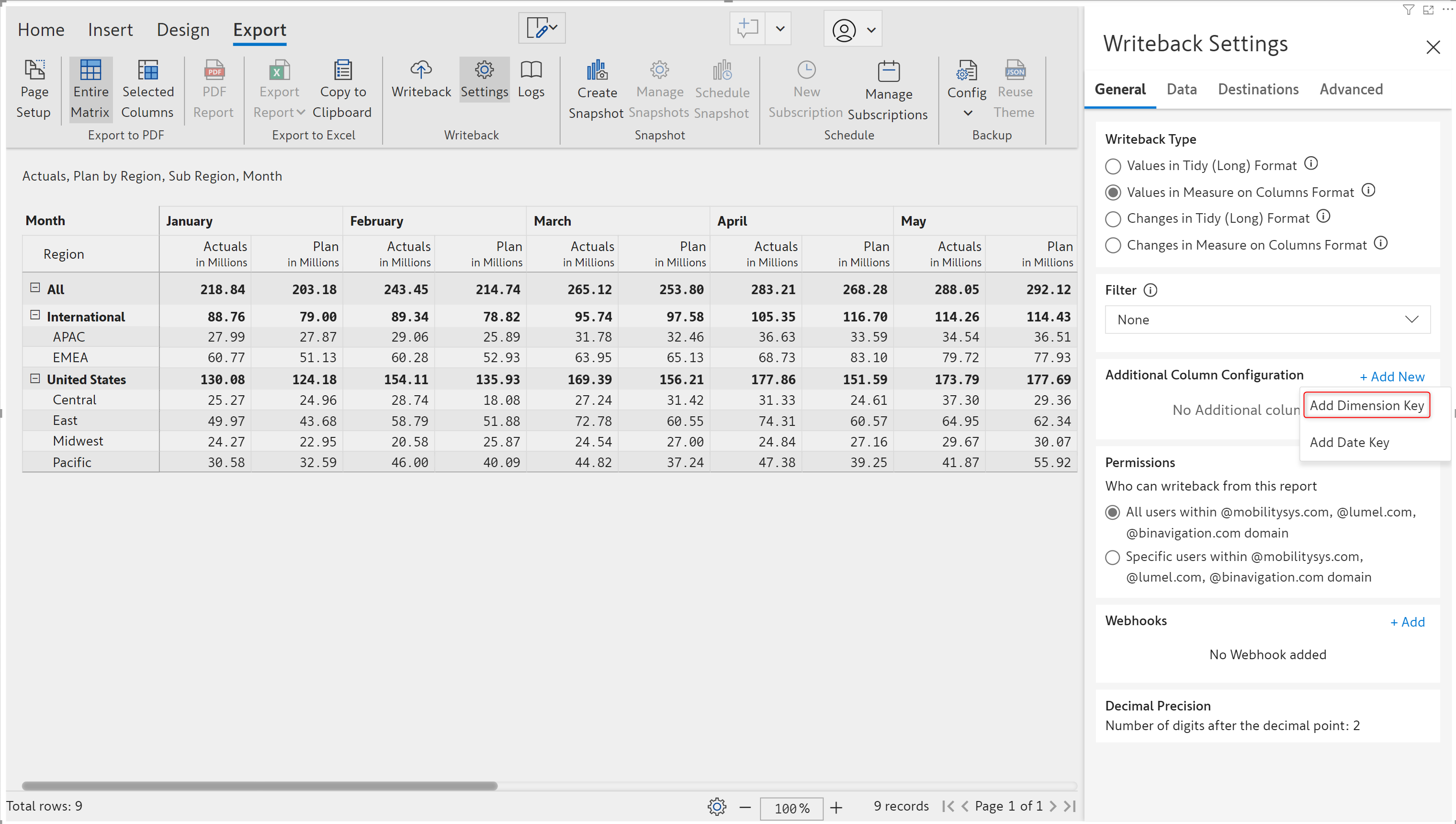Open the Filter None dropdown
1456x824 pixels.
click(x=1267, y=320)
